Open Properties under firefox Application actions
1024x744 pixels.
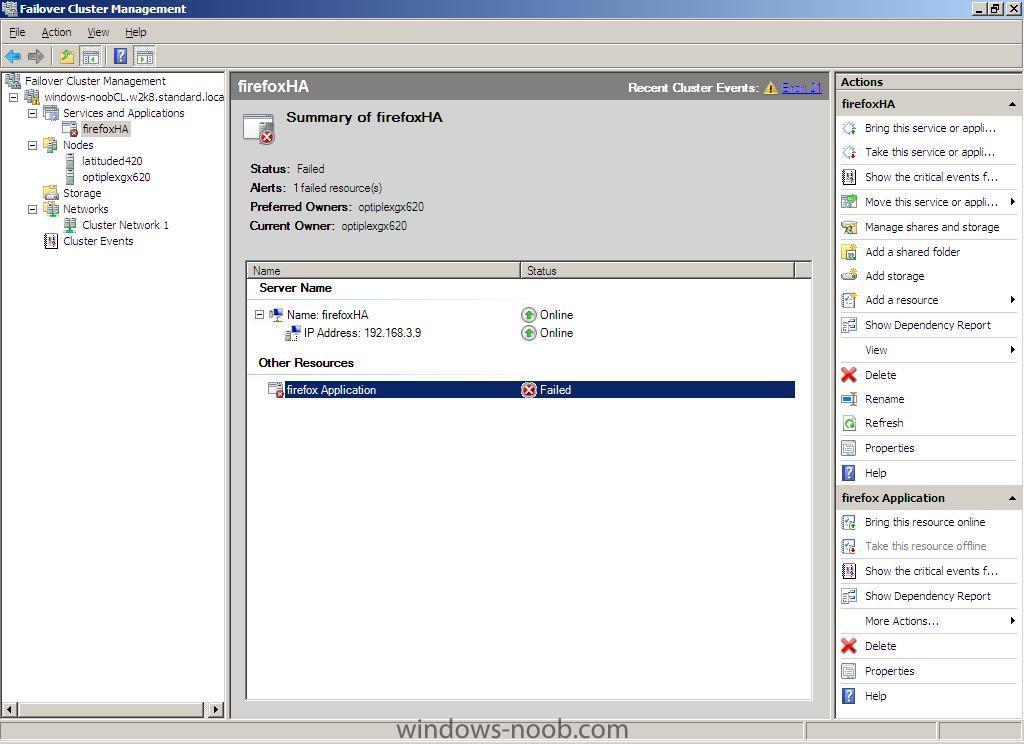(889, 671)
